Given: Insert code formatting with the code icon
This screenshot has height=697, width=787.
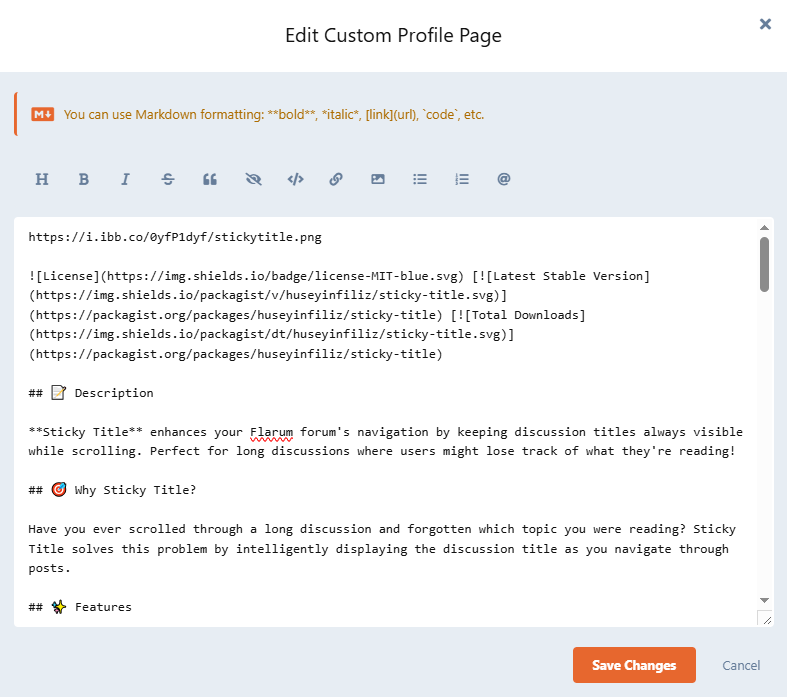Looking at the screenshot, I should pos(296,179).
